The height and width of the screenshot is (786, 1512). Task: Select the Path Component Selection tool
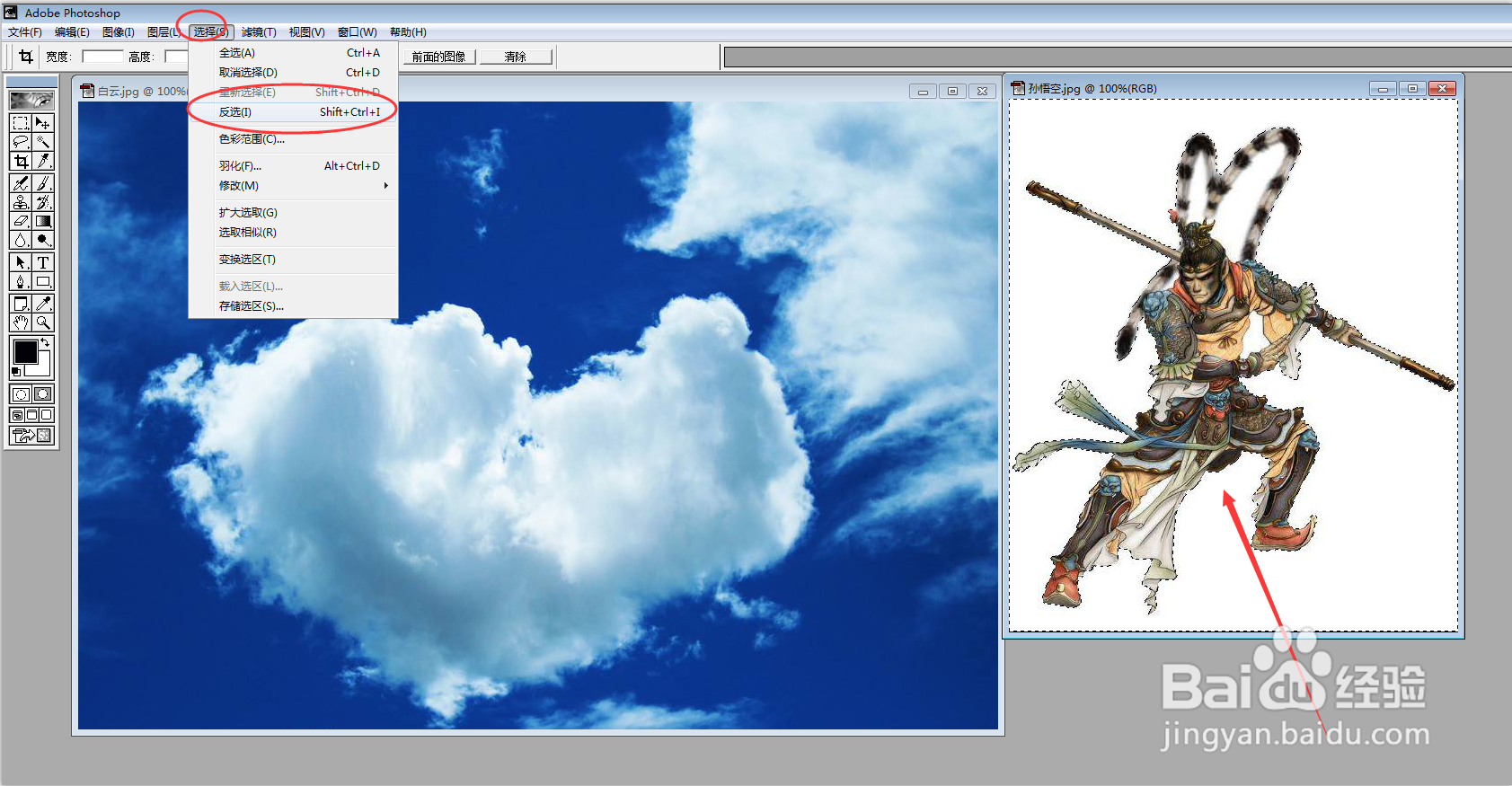(x=21, y=262)
